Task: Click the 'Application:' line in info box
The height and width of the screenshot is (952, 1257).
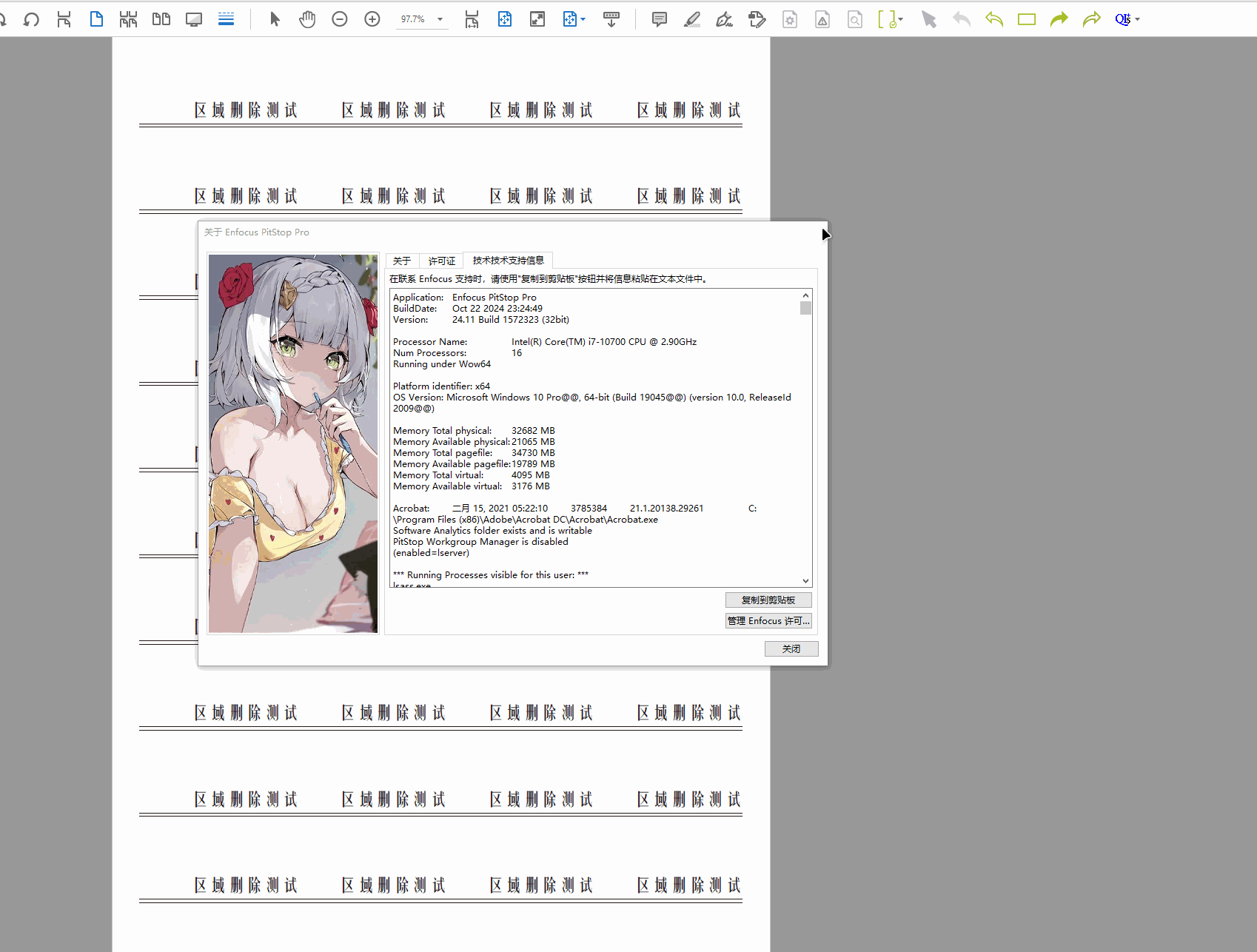Action: [465, 298]
